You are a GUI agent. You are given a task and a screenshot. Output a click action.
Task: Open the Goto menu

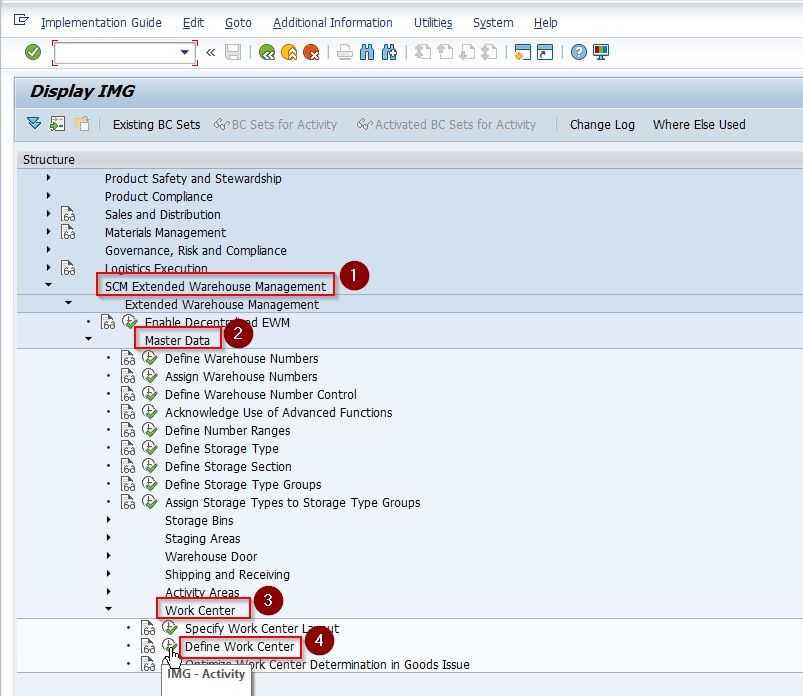point(238,23)
